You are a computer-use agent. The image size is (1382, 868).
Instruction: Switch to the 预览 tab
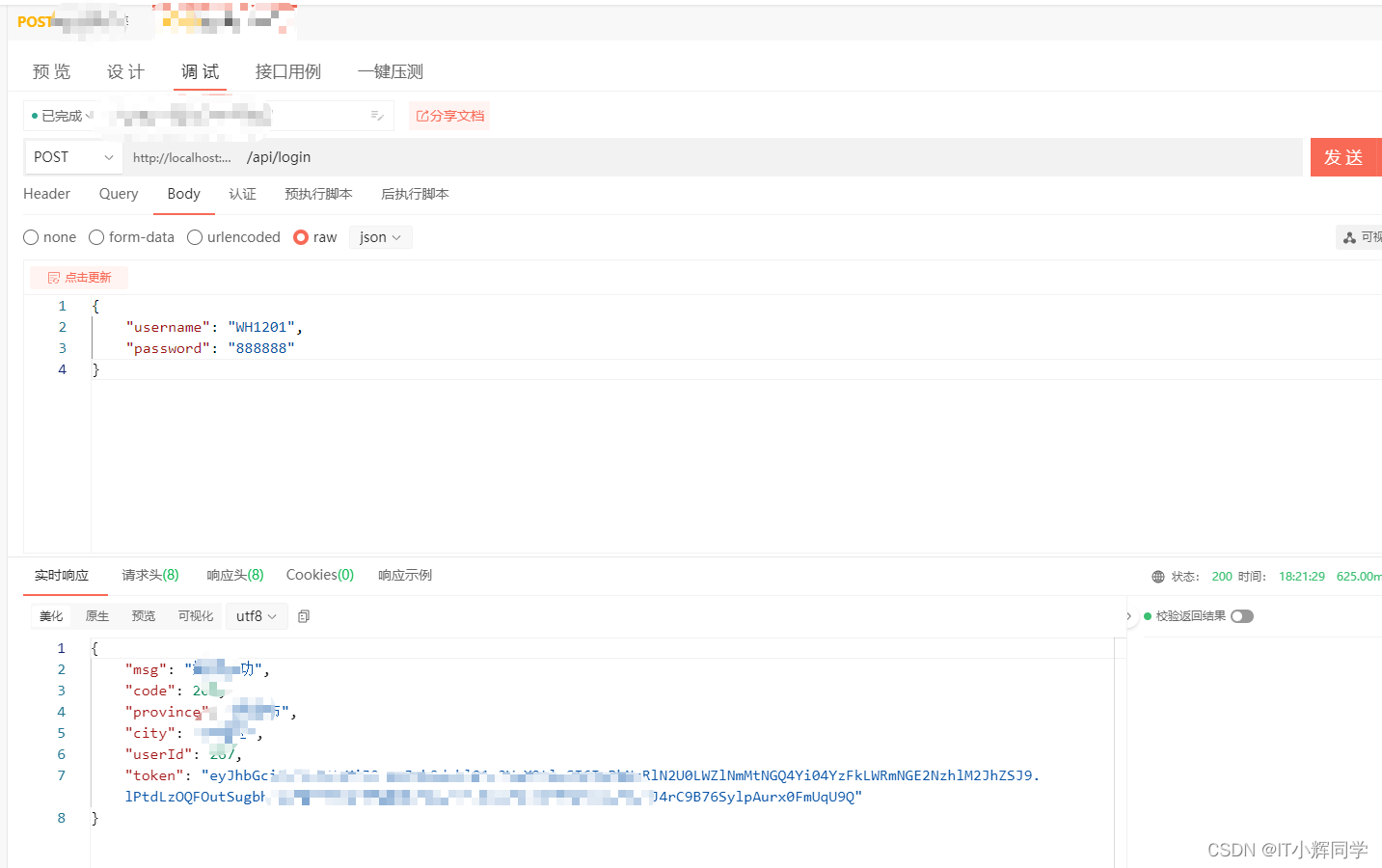pyautogui.click(x=52, y=71)
